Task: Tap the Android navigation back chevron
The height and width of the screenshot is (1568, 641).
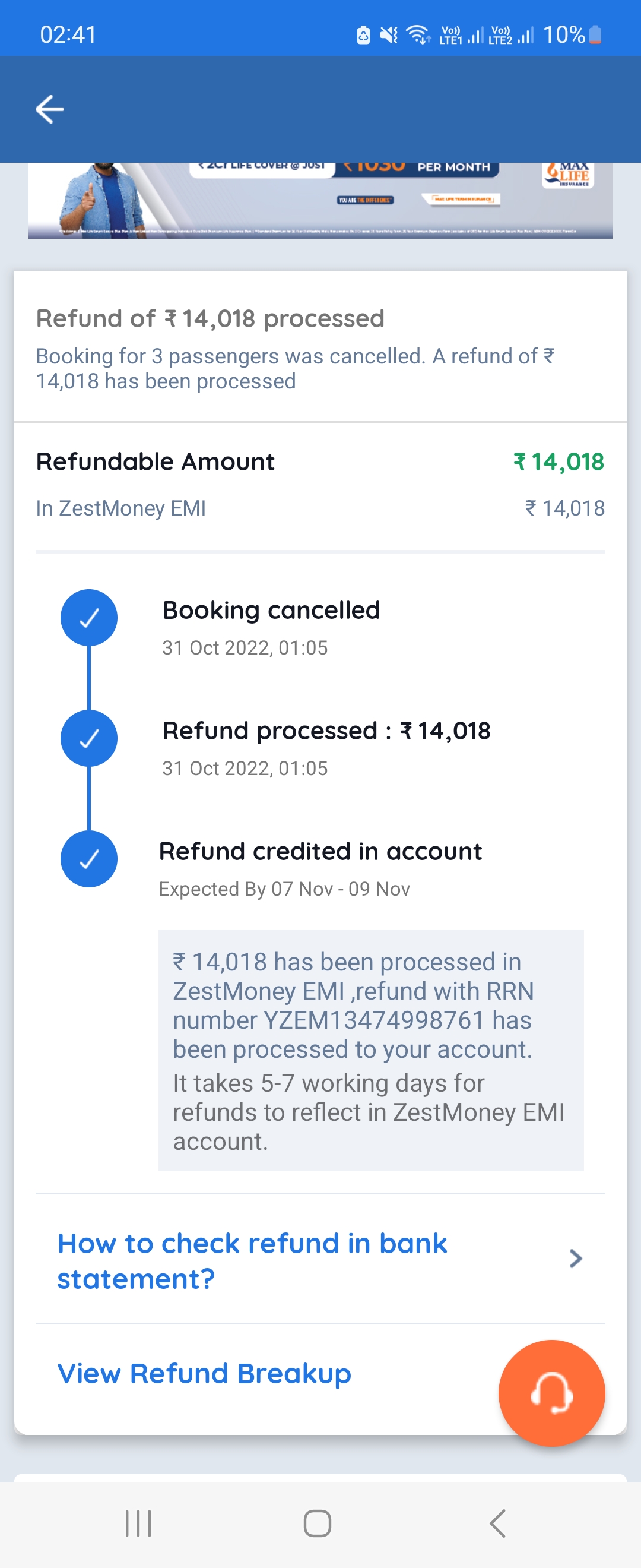Action: point(497,1523)
